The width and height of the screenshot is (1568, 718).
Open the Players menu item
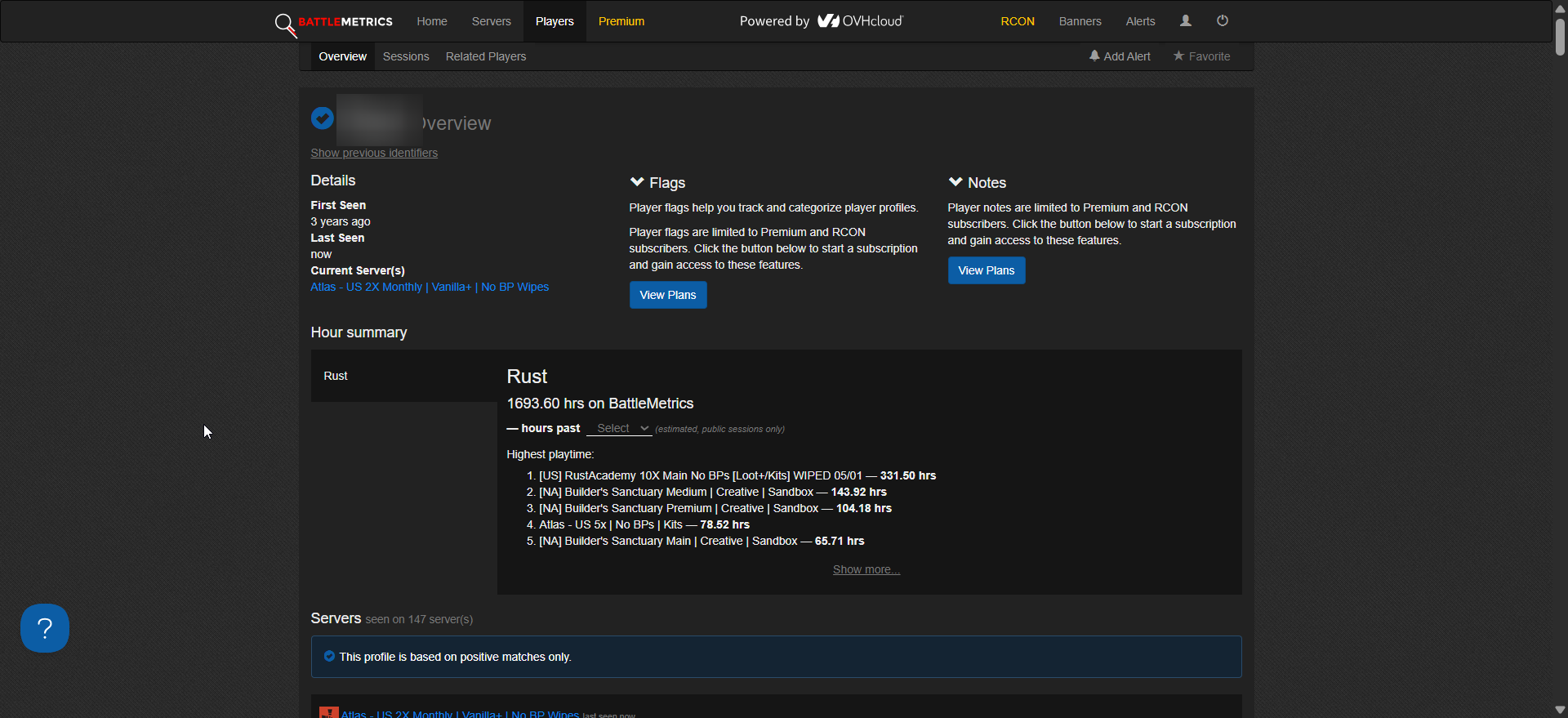pyautogui.click(x=555, y=21)
